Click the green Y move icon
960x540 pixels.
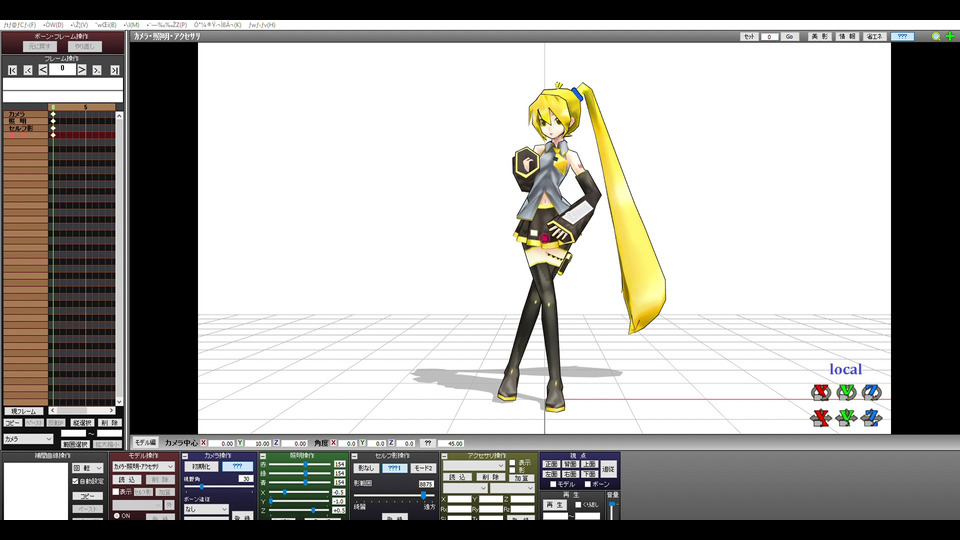[846, 418]
